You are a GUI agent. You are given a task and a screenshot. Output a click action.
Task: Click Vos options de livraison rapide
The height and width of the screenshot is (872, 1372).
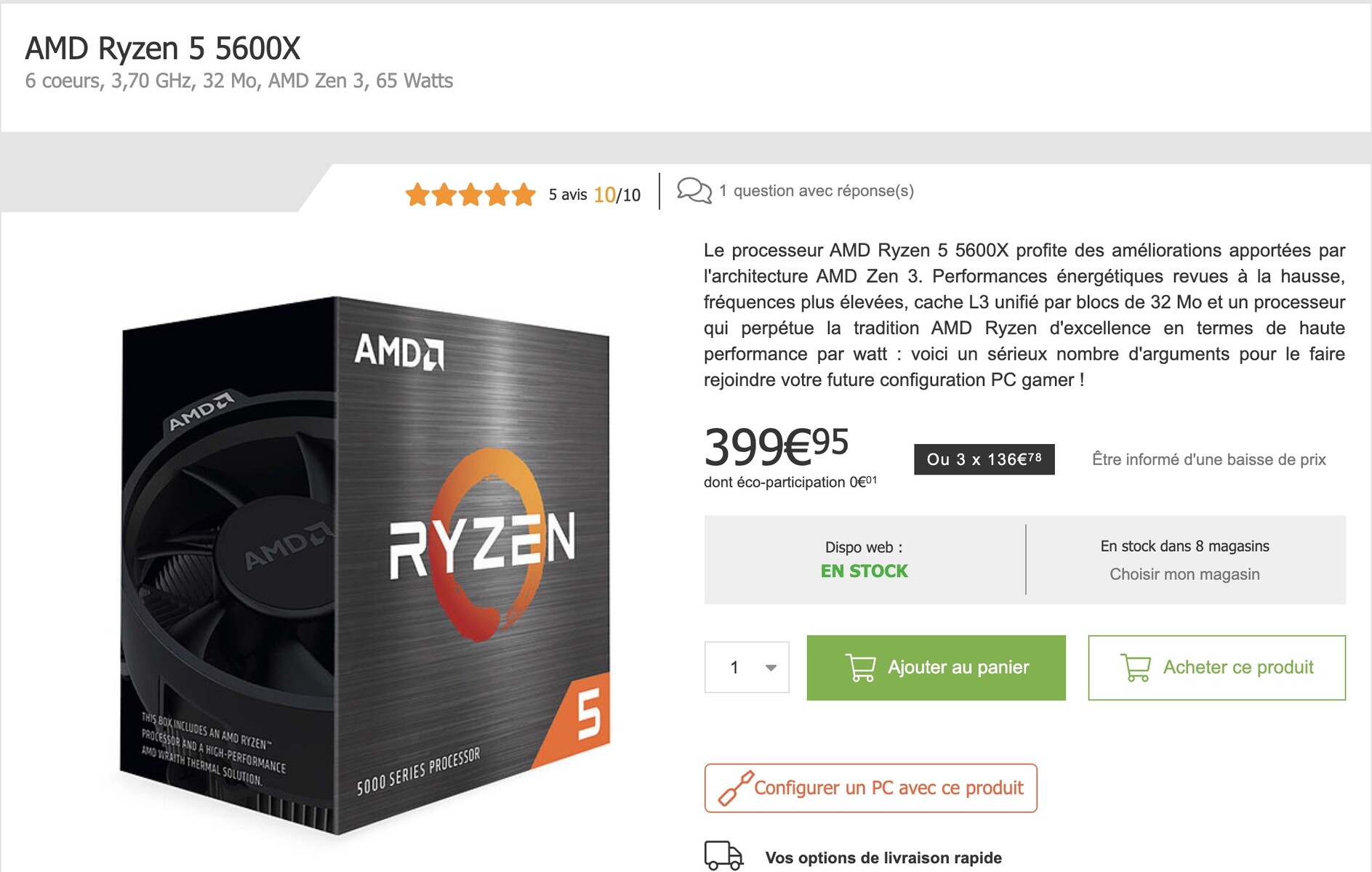pos(883,857)
